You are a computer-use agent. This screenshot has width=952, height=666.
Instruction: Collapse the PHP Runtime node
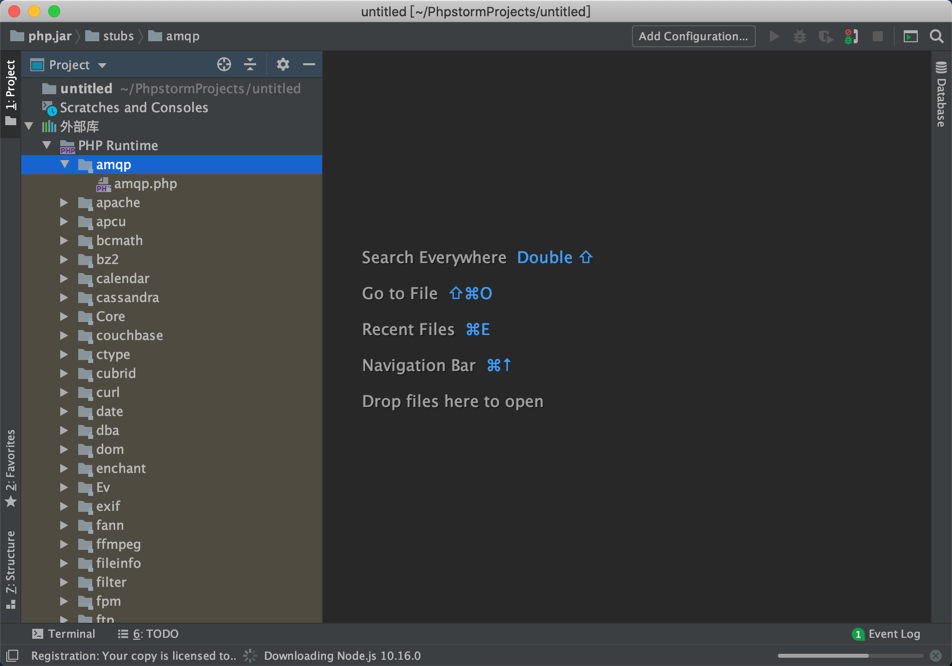click(46, 145)
